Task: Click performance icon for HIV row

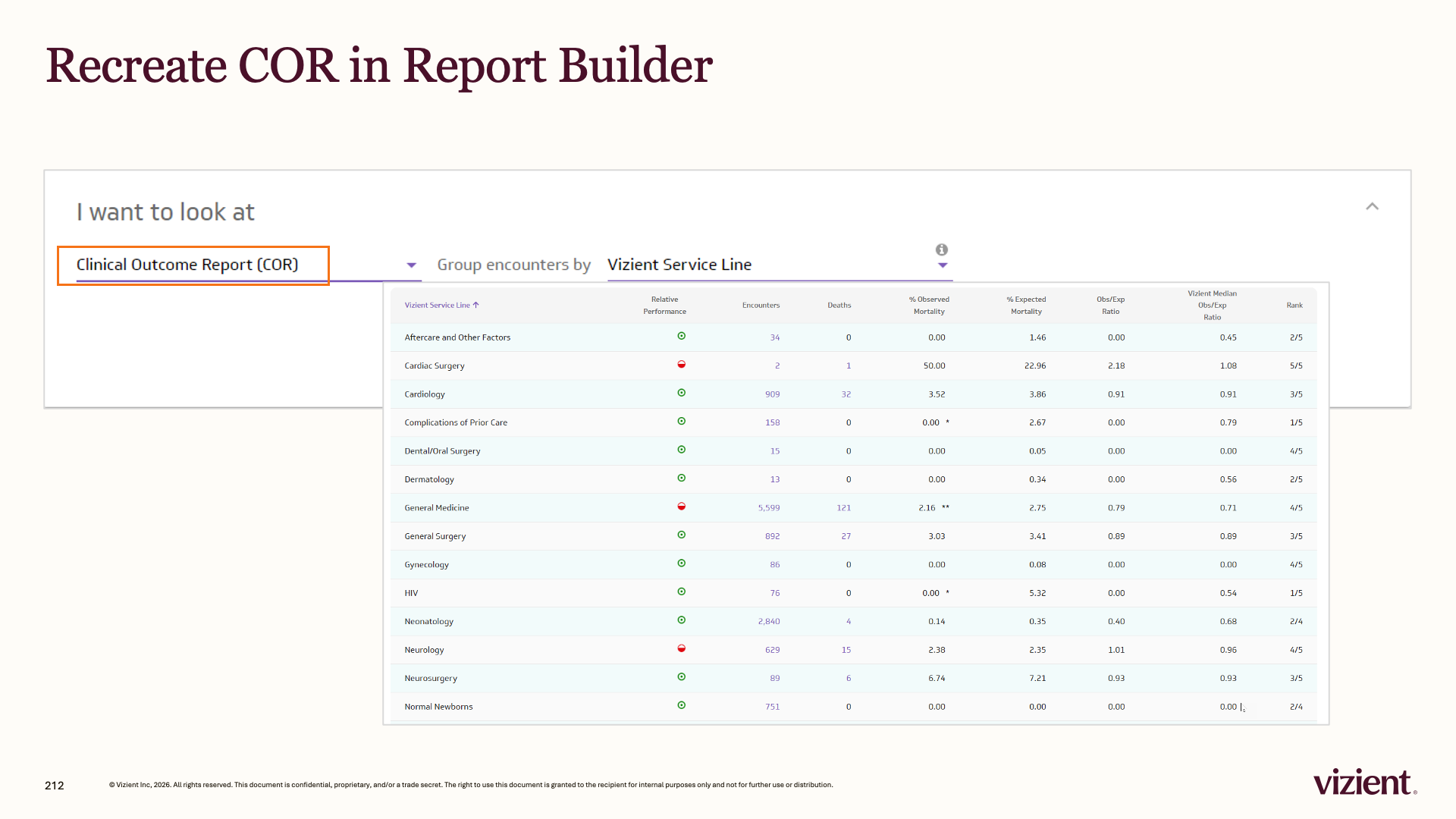Action: [x=681, y=592]
